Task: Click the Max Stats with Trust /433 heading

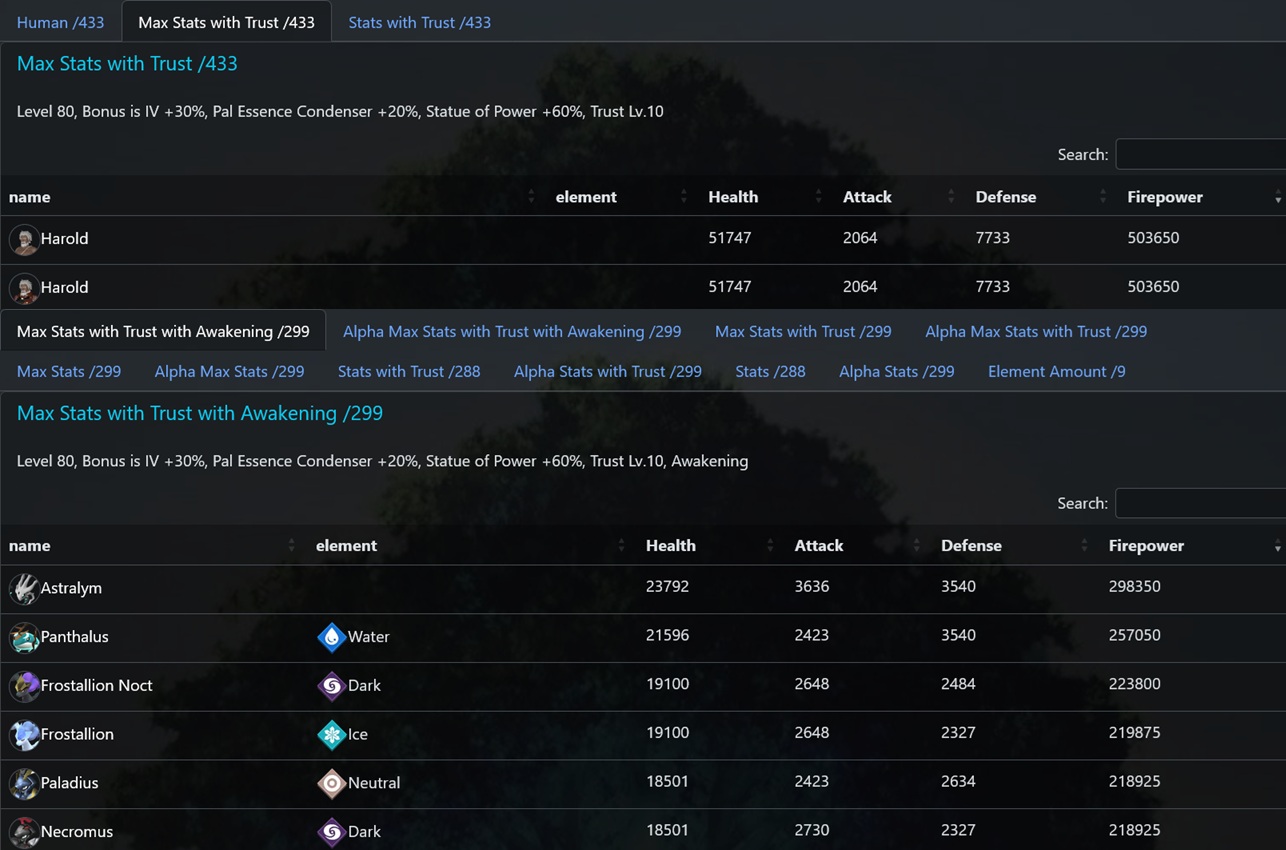Action: click(x=127, y=64)
